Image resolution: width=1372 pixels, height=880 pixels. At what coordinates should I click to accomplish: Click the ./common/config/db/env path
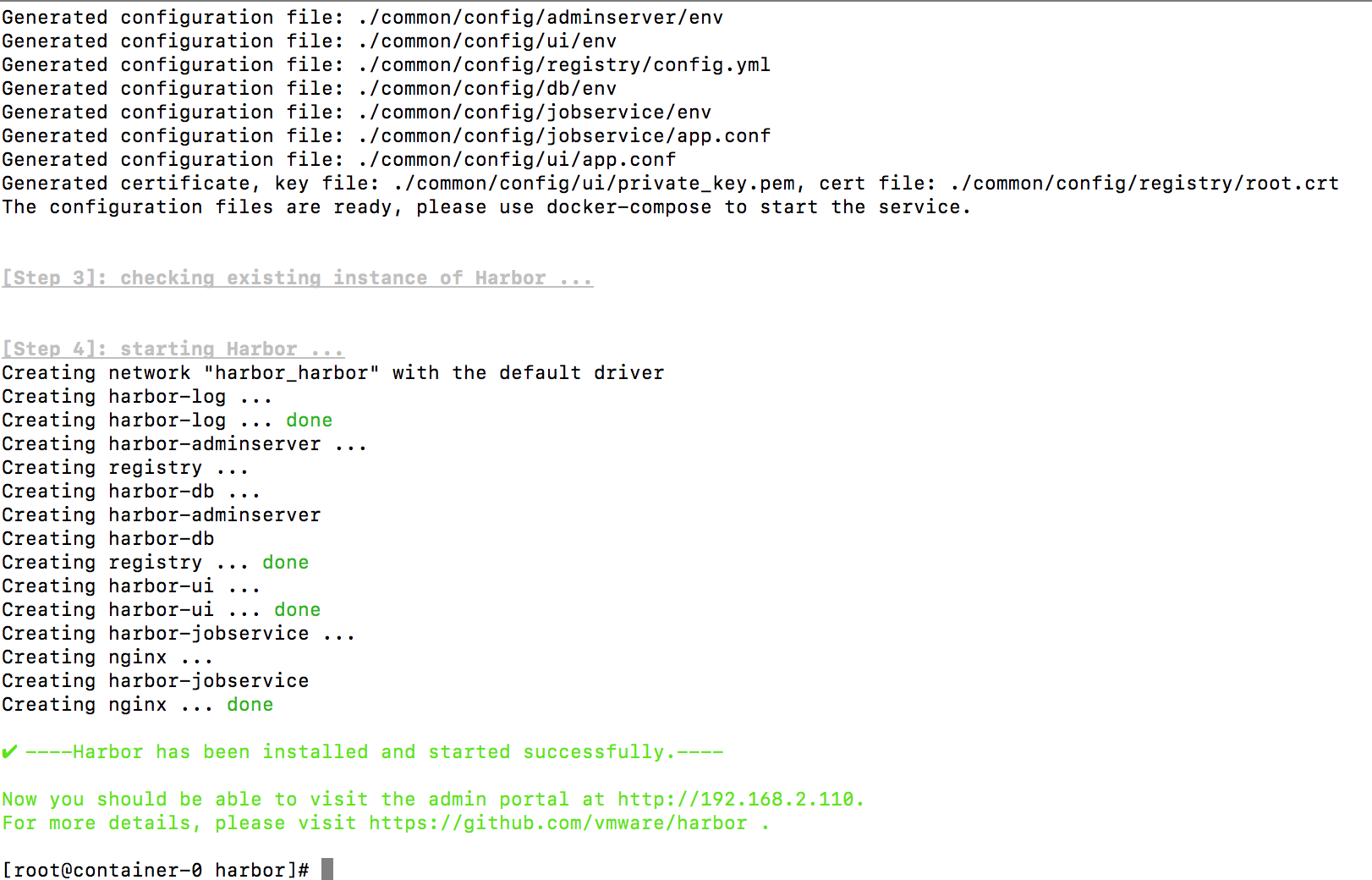pos(486,88)
